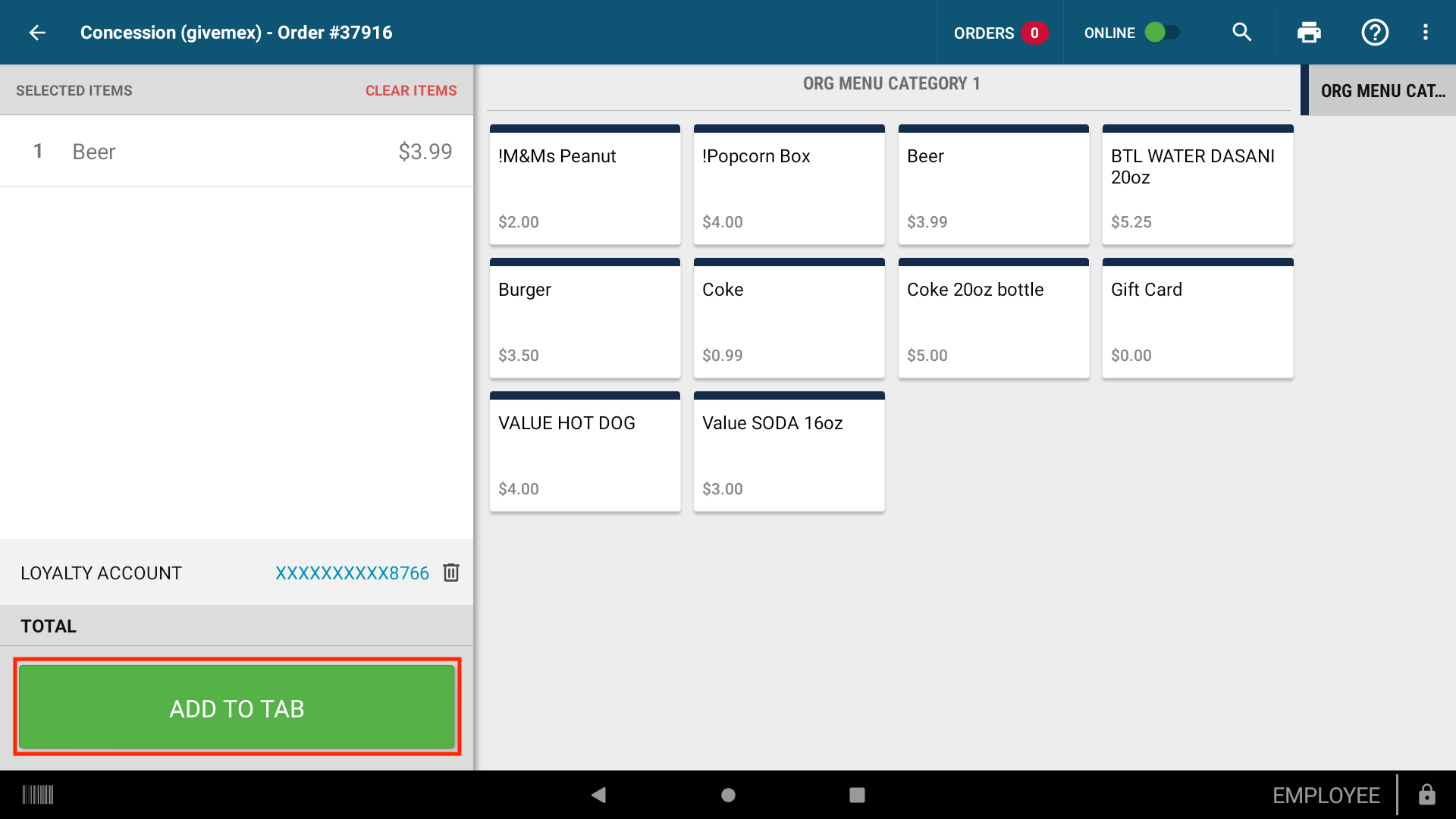Image resolution: width=1456 pixels, height=819 pixels.
Task: Add Coke 20oz bottle item
Action: 993,318
